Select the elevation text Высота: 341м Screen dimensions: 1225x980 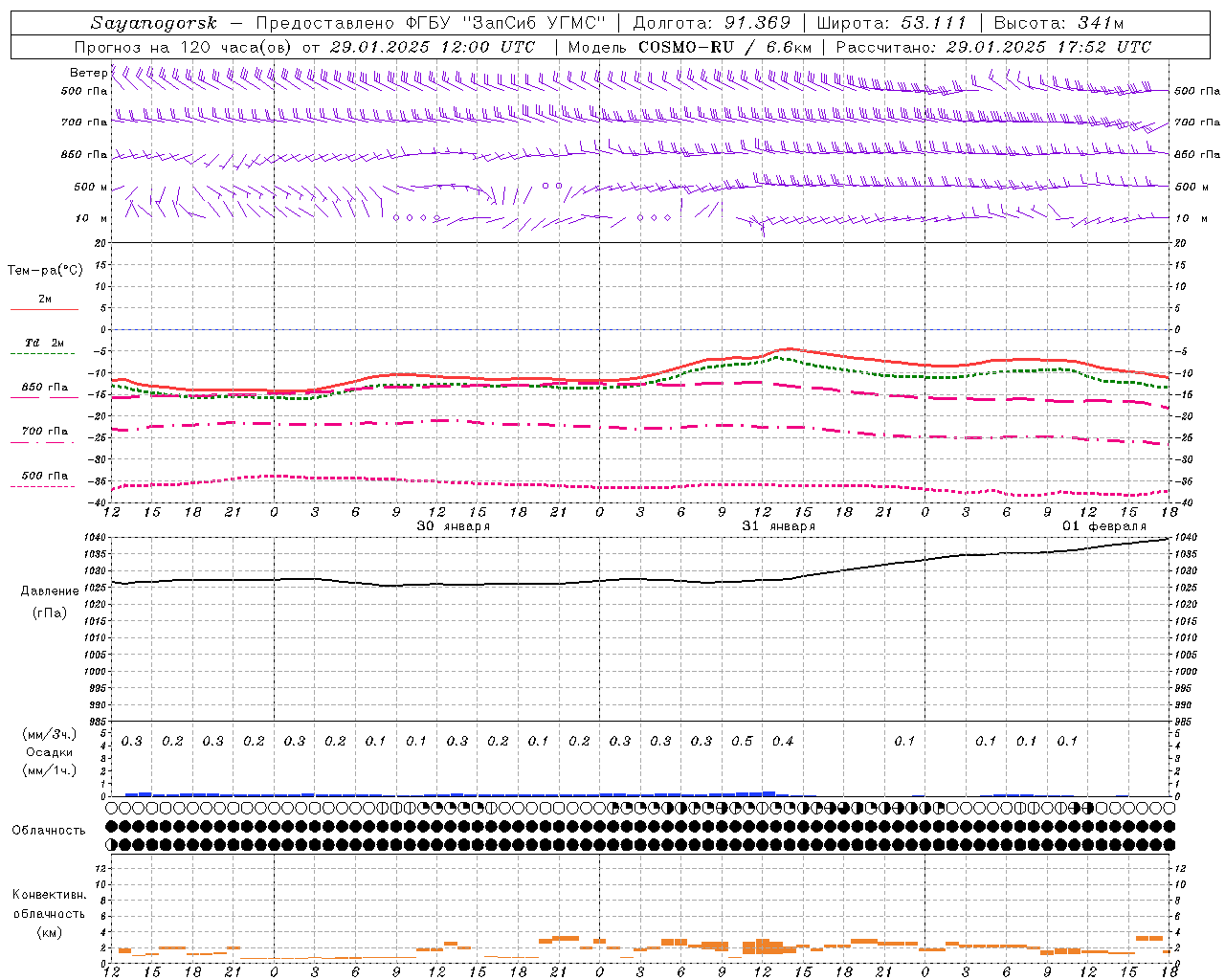1058,23
